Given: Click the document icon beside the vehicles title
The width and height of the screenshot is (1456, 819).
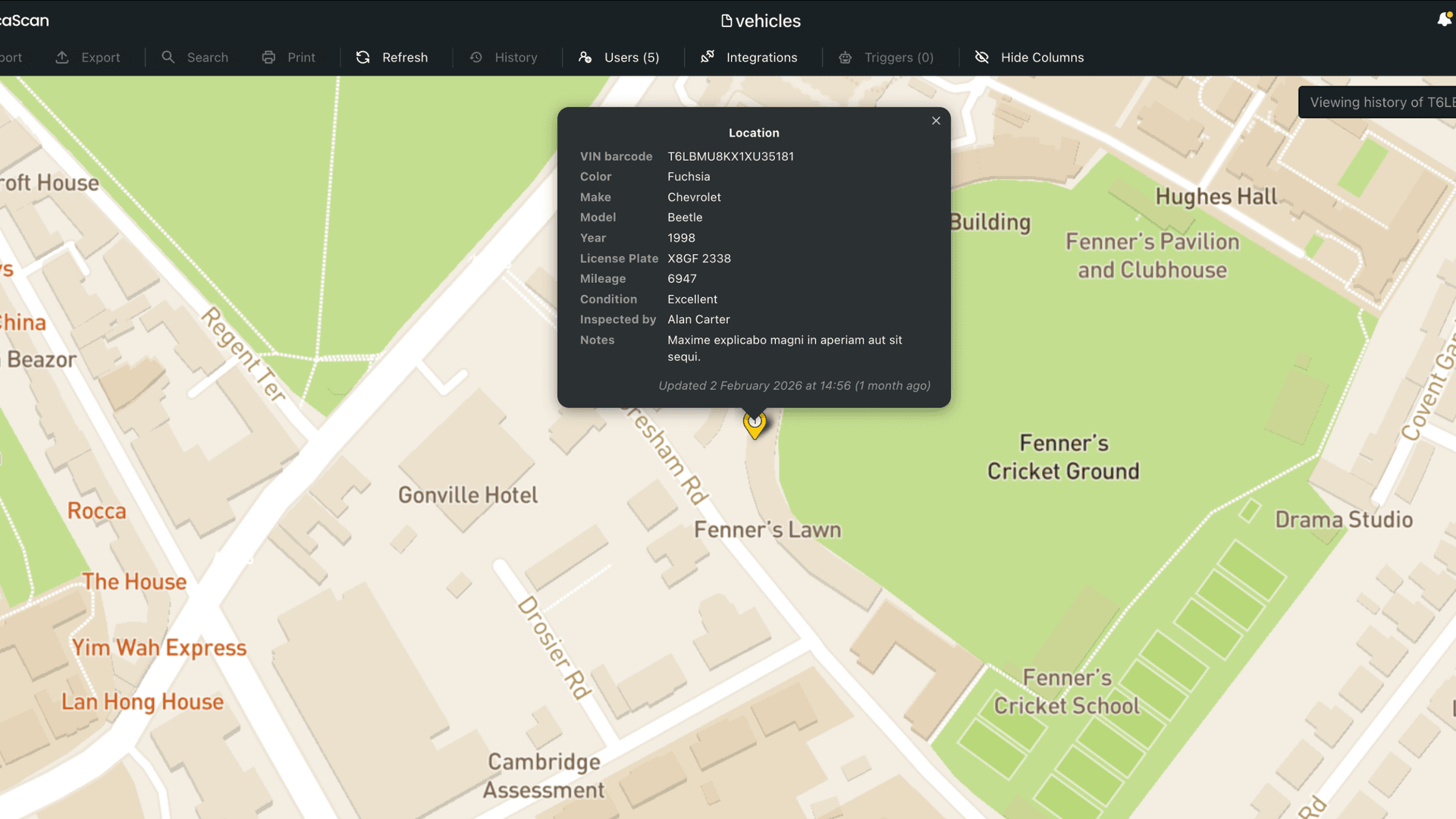Looking at the screenshot, I should [726, 21].
